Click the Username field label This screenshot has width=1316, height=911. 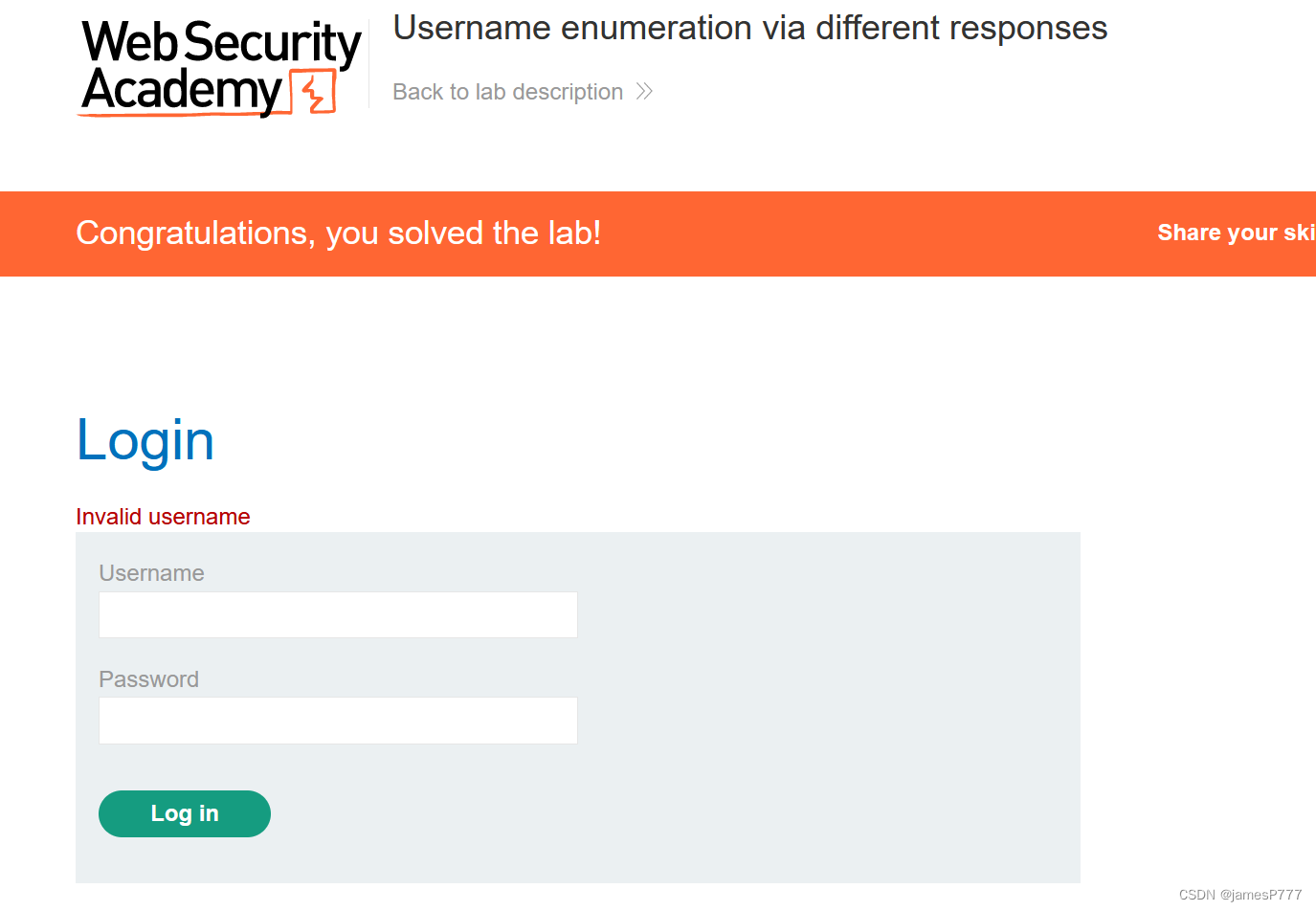151,572
